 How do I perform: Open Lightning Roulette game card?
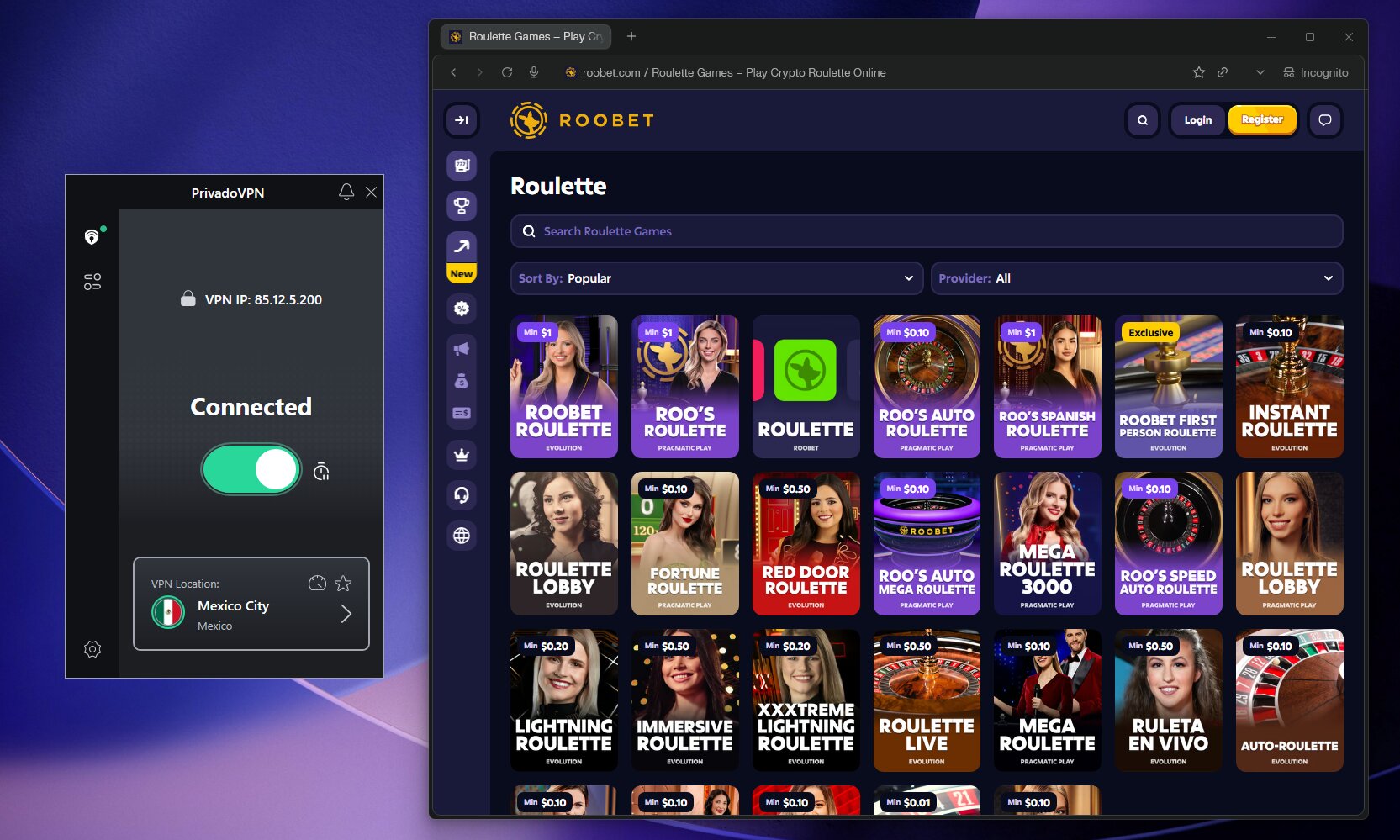click(x=564, y=700)
